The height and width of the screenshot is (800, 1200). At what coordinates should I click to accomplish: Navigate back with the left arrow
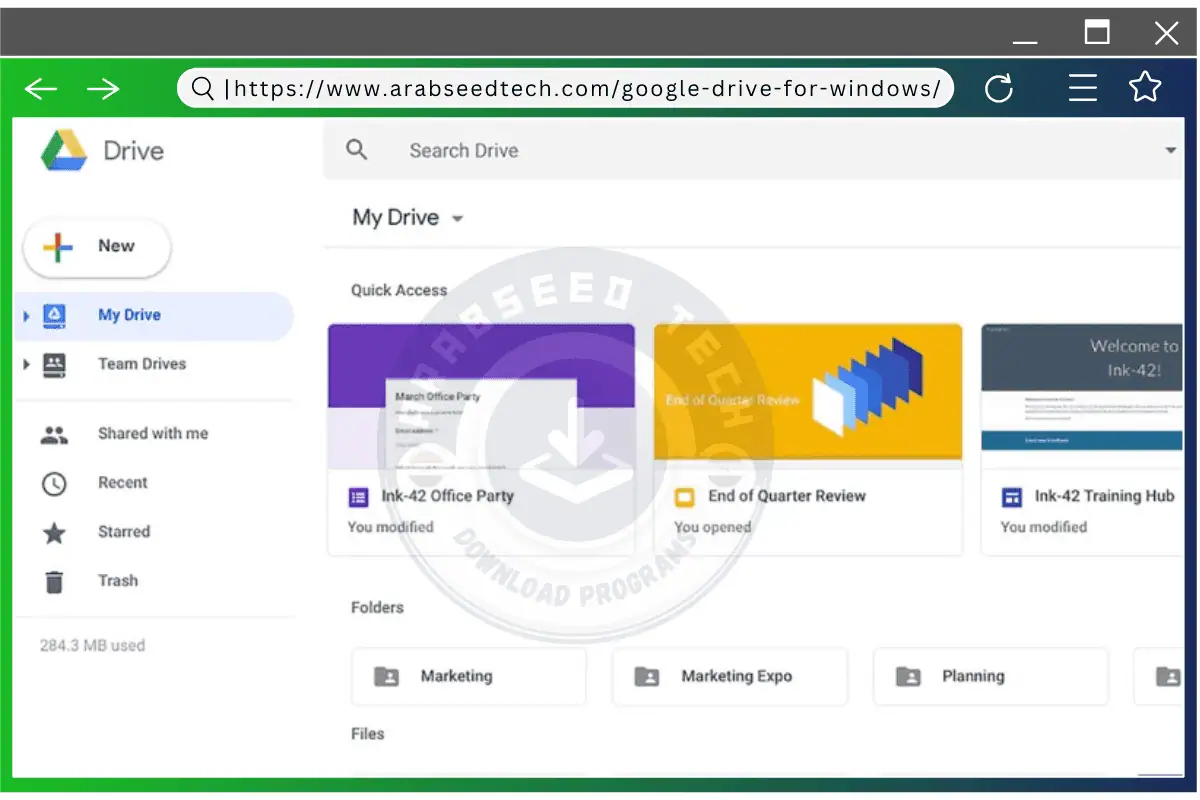coord(41,88)
